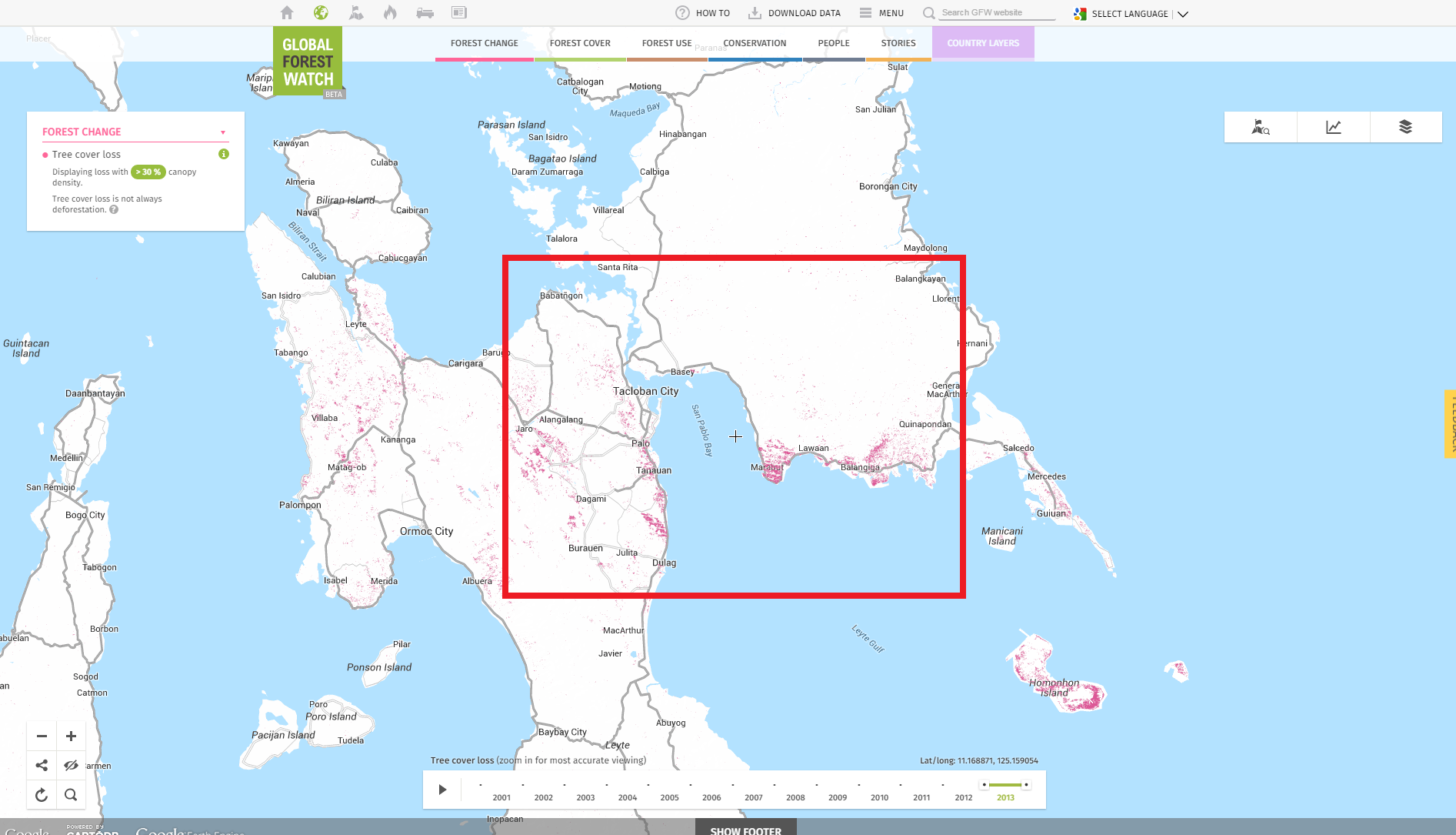Select the land explorer flag icon
This screenshot has width=1456, height=835.
coord(1260,127)
